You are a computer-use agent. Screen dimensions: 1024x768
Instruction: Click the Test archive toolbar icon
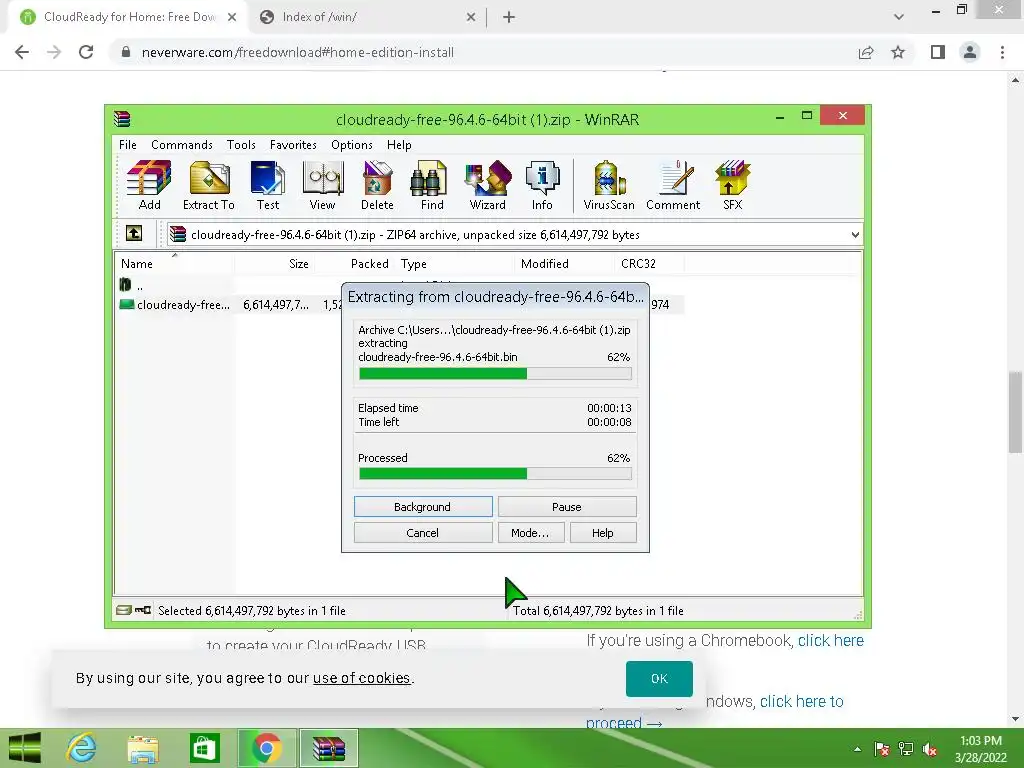[268, 185]
